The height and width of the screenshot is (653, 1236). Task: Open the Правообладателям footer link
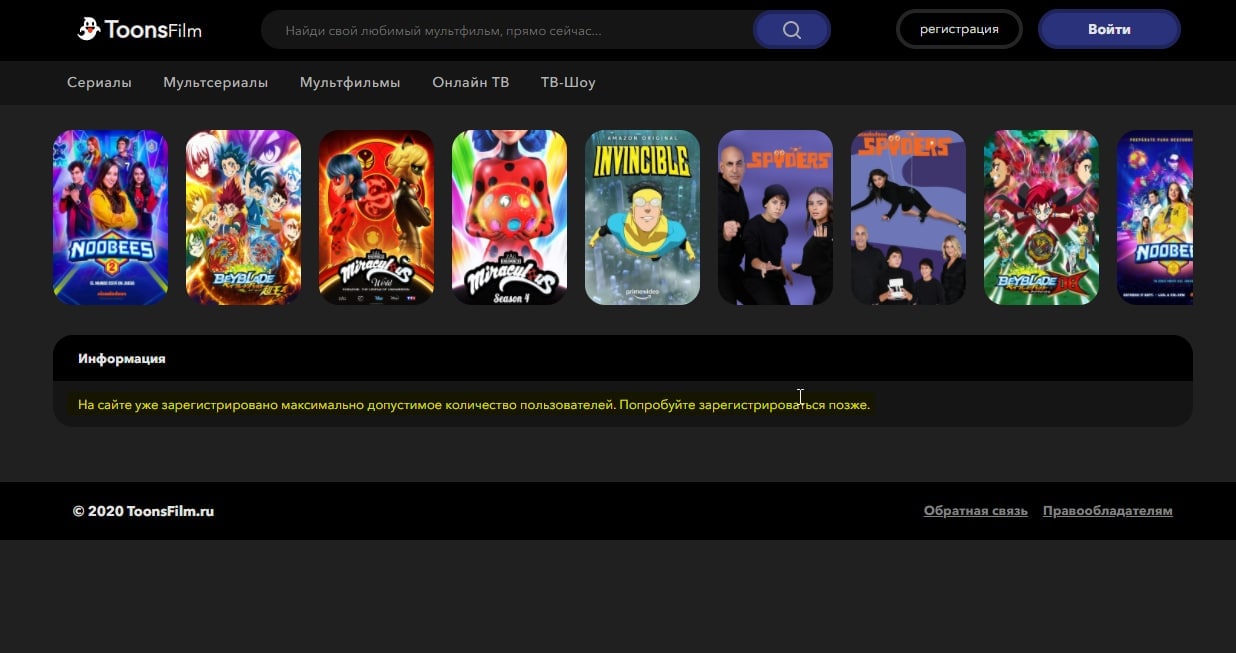1107,511
